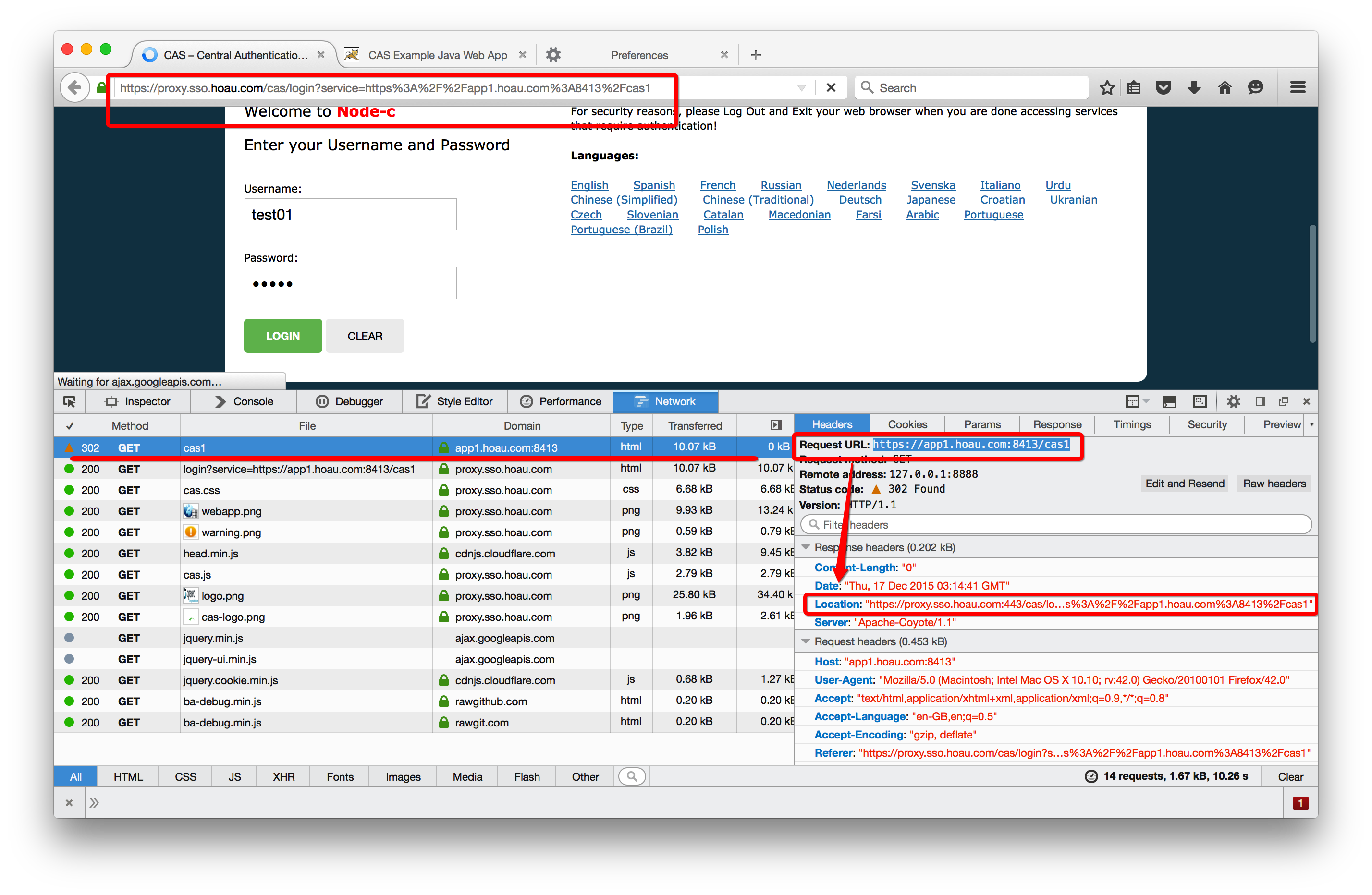Open responsive design mode icon
Viewport: 1372px width, 895px height.
point(1200,402)
